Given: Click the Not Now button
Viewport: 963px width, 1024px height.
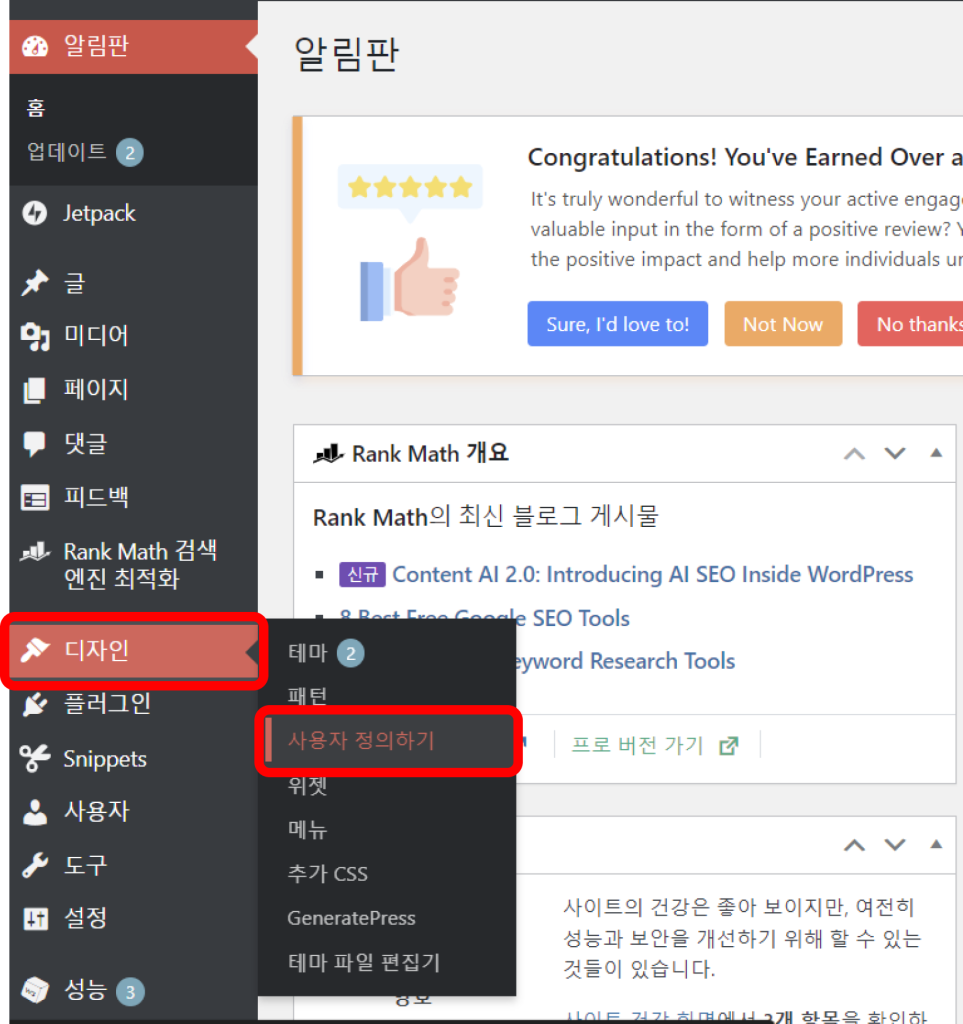Looking at the screenshot, I should [x=783, y=324].
